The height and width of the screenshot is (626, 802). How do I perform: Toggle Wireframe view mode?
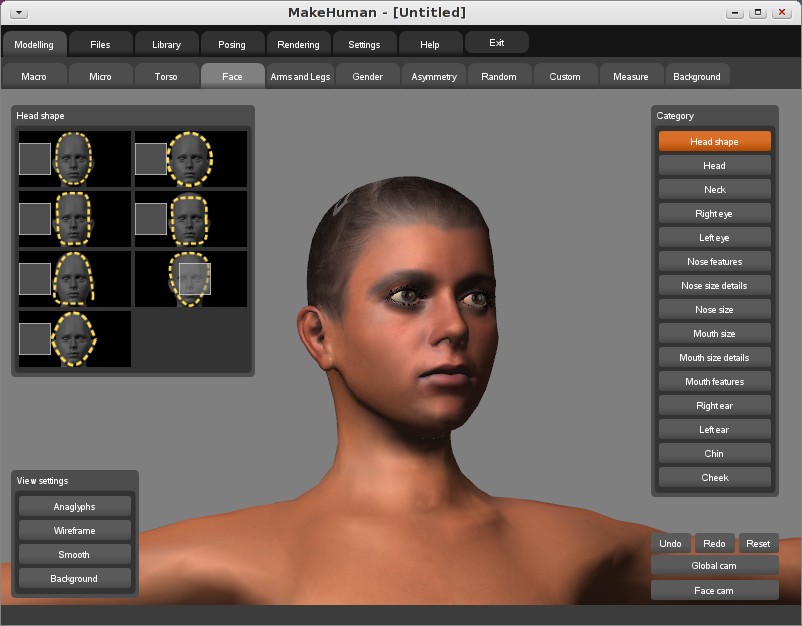[x=75, y=530]
